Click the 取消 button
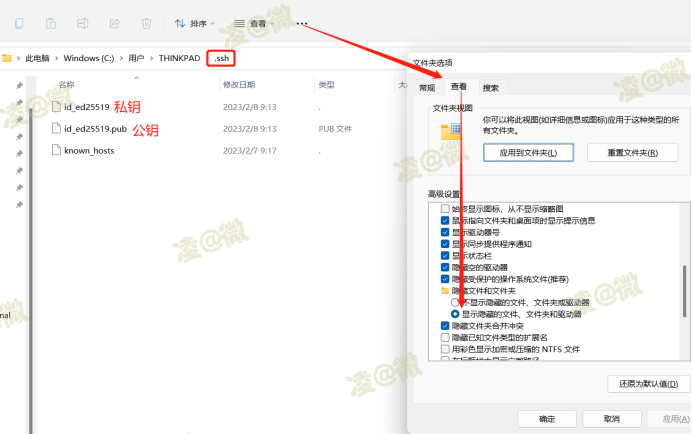Viewport: 692px width, 434px height. pyautogui.click(x=612, y=419)
